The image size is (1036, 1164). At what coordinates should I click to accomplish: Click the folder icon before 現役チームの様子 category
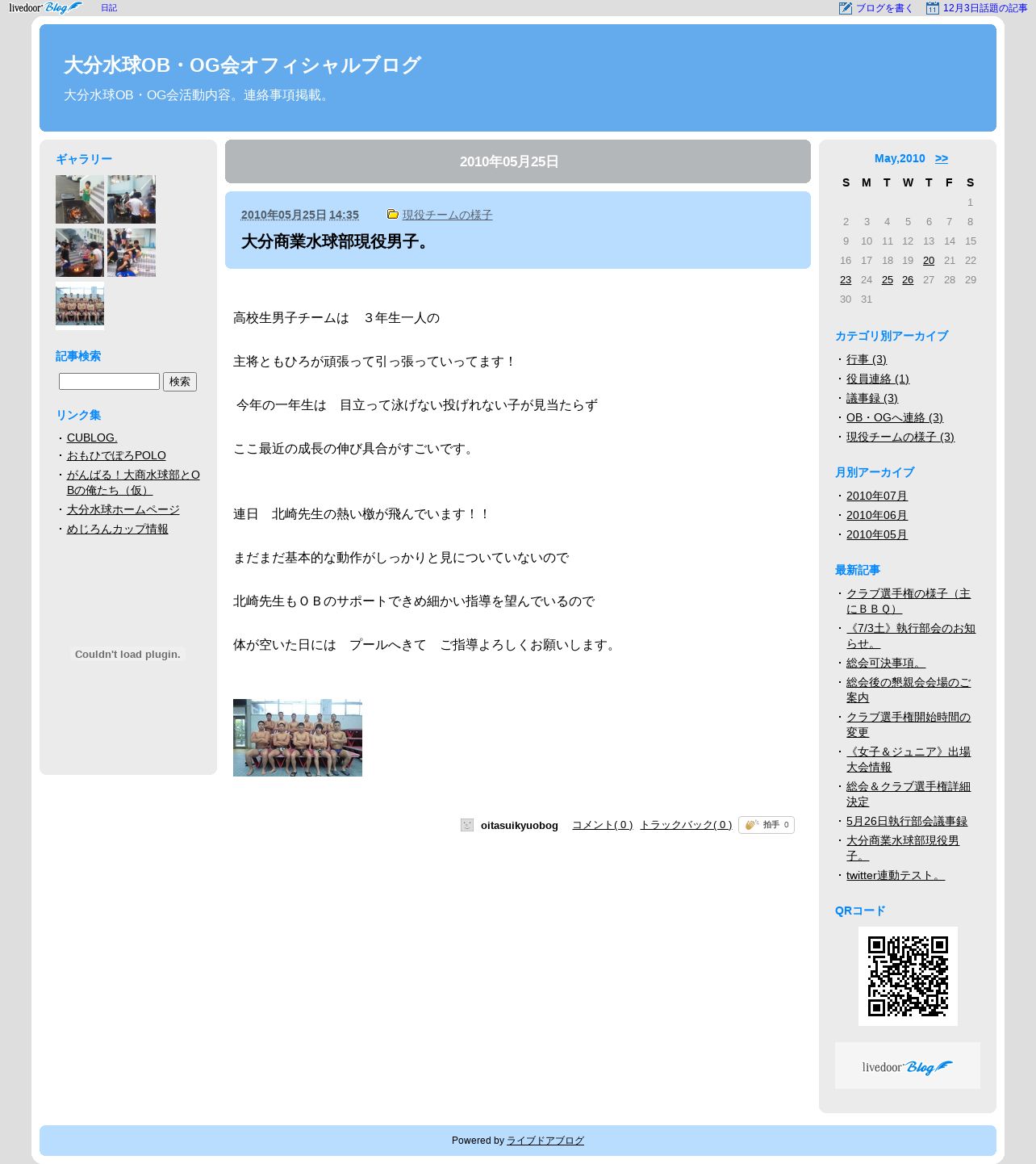coord(393,214)
